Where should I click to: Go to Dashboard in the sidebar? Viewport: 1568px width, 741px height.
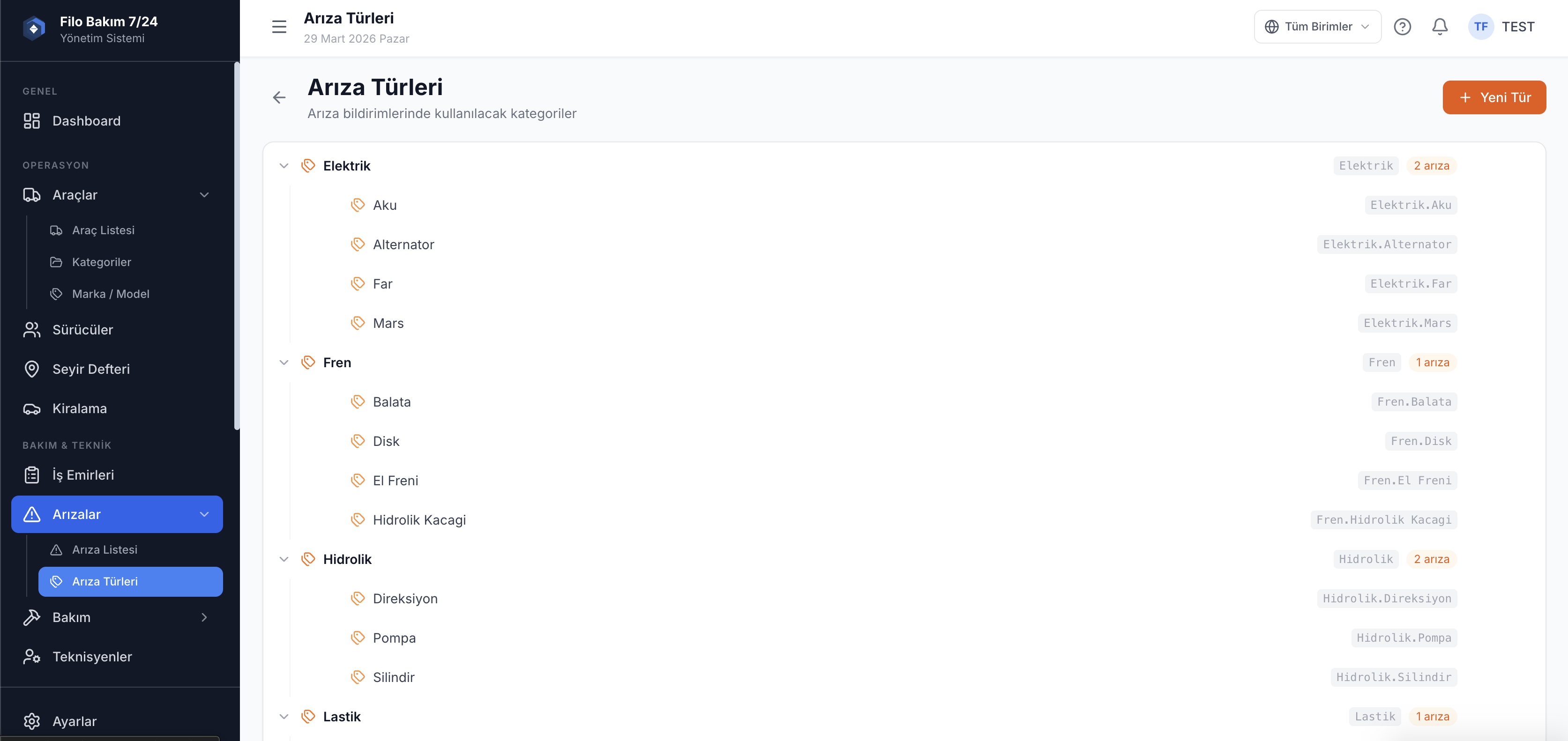pos(86,121)
